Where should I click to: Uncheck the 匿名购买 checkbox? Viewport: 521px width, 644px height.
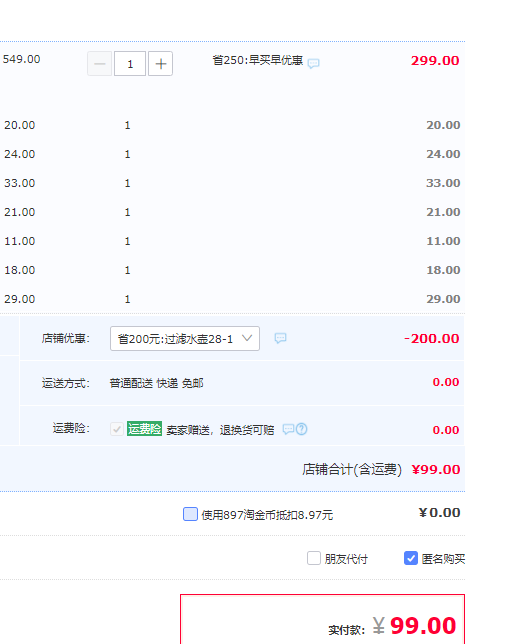[411, 558]
